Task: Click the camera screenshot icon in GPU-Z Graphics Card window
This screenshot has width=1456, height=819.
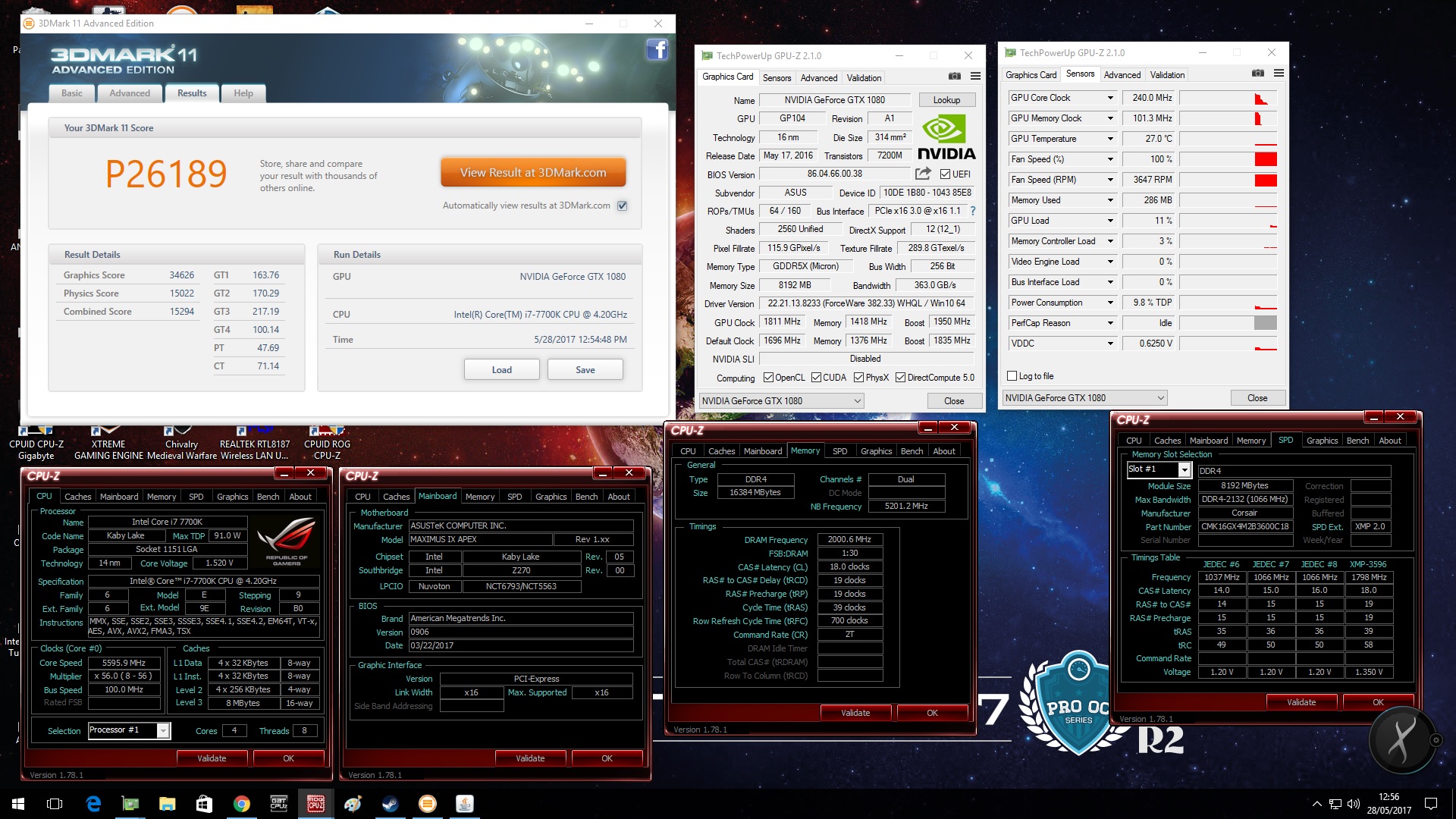Action: point(955,77)
